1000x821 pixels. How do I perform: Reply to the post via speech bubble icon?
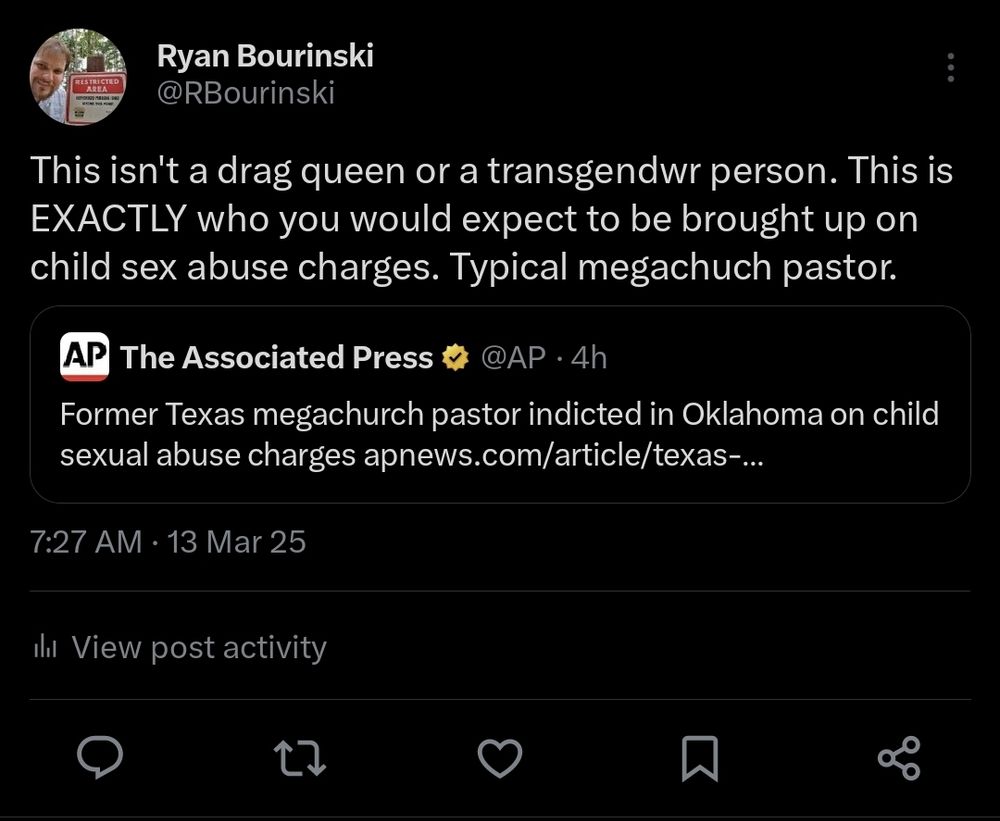point(100,757)
